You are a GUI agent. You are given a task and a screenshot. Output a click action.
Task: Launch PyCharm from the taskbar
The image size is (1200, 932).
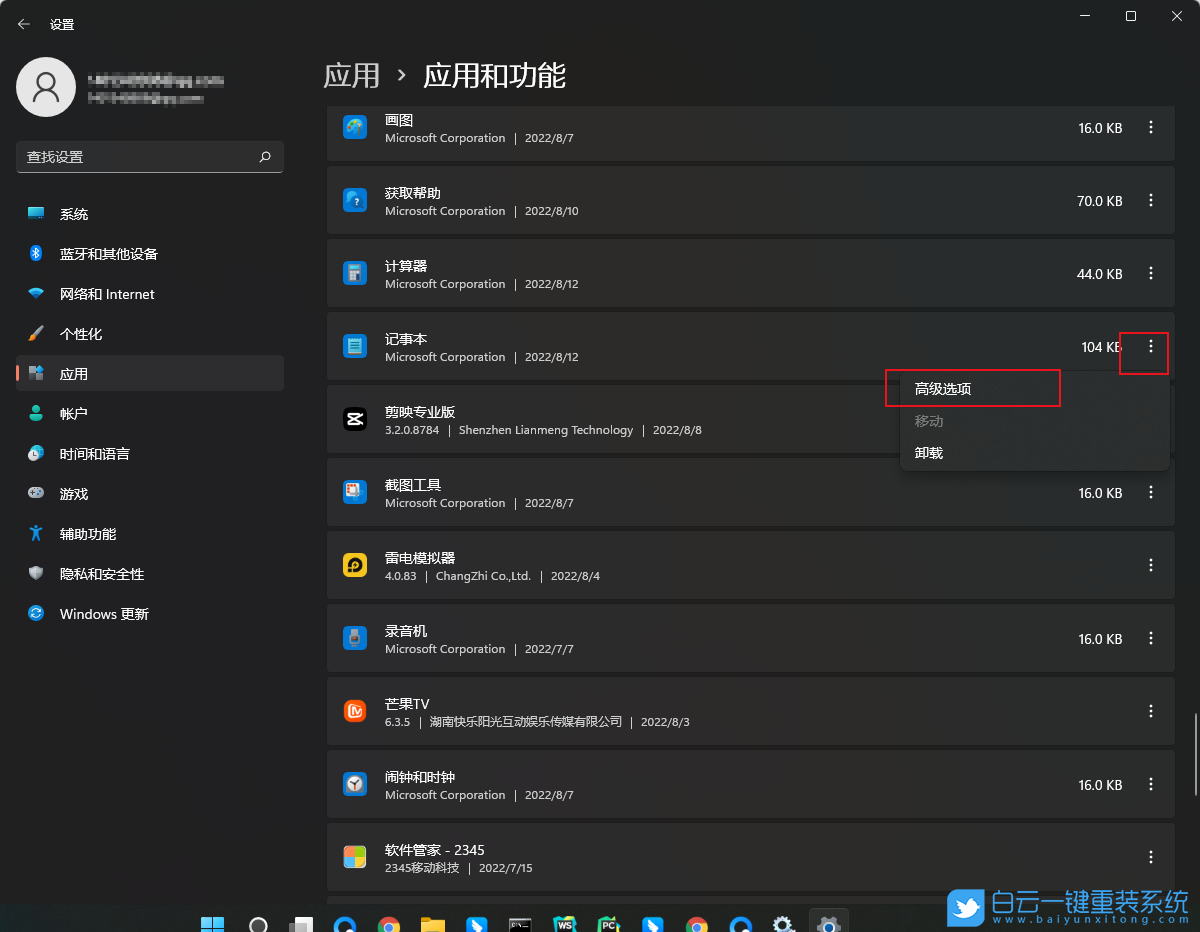[608, 922]
